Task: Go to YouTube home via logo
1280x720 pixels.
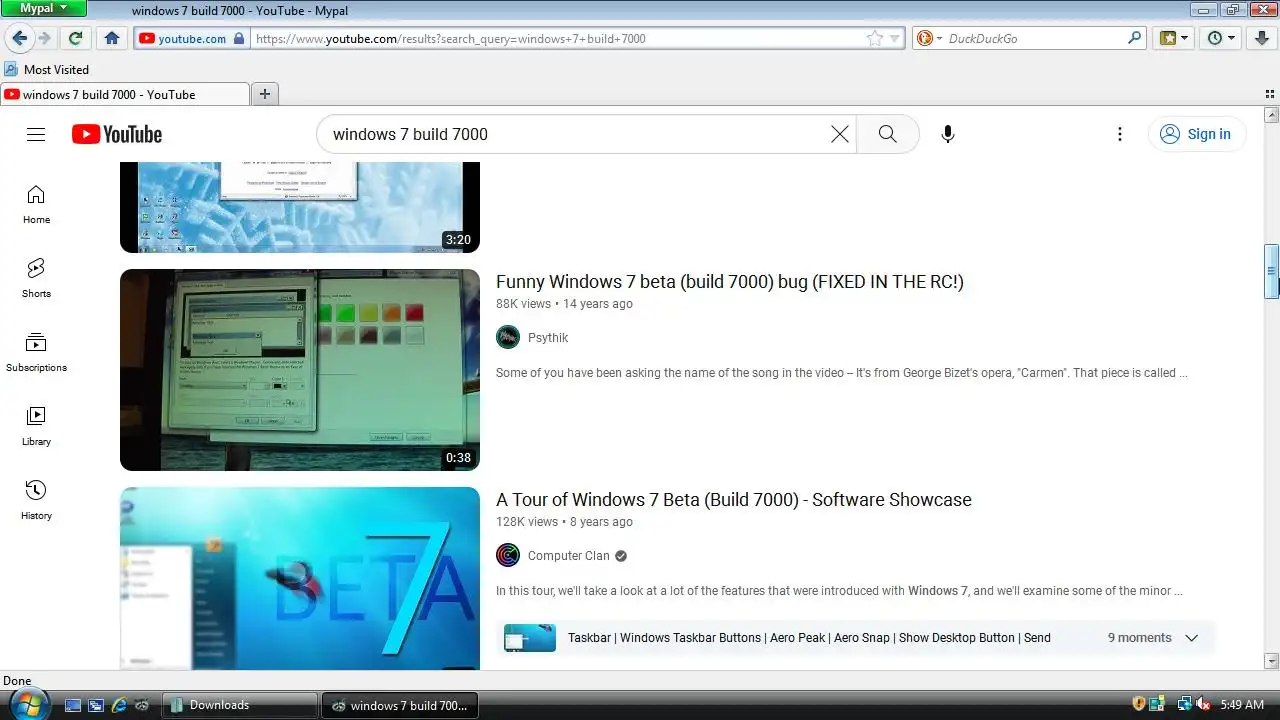Action: 117,134
